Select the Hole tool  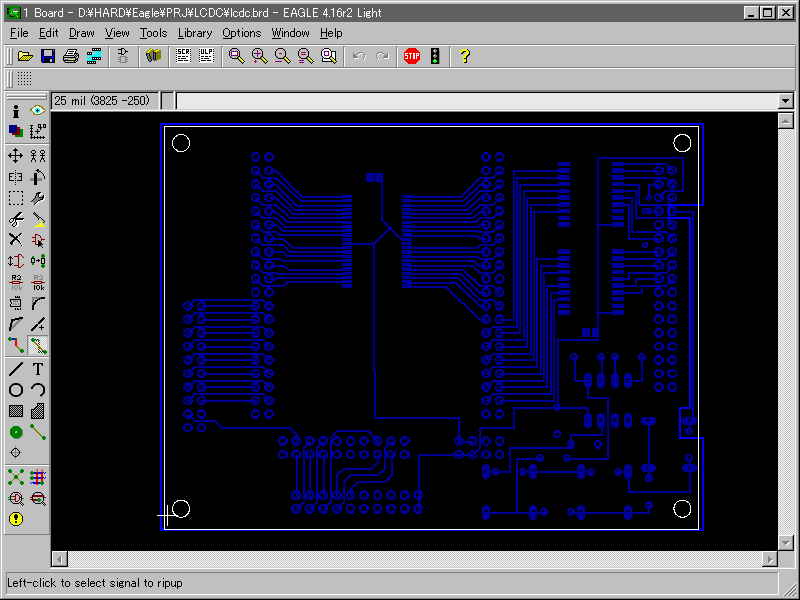pyautogui.click(x=16, y=453)
